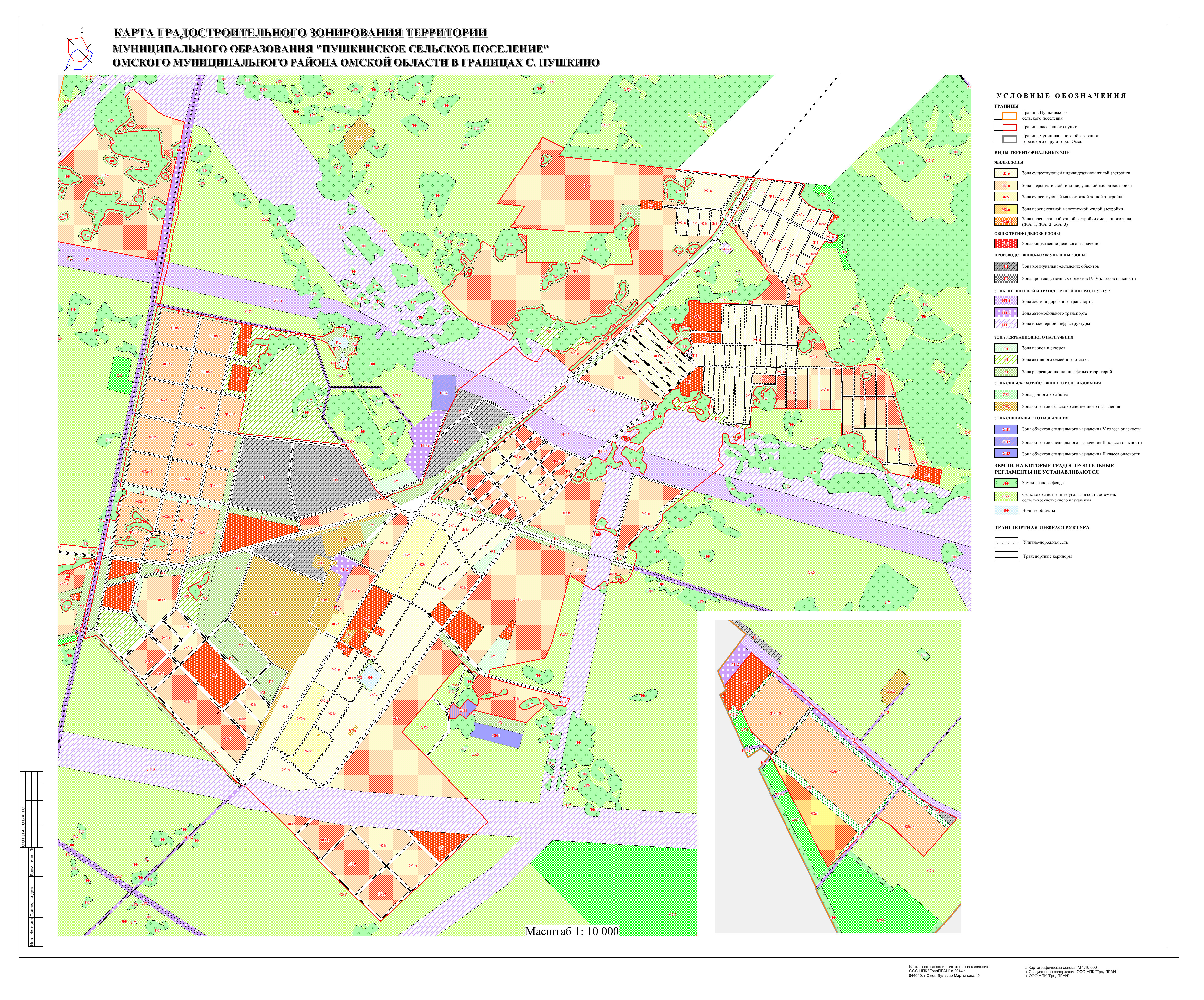Viewport: 1204px width, 1000px height.
Task: Click the 'УСЛОВНЫЕ ОБОЗНАЧЕНИЯ' legend heading
Action: (x=1061, y=96)
